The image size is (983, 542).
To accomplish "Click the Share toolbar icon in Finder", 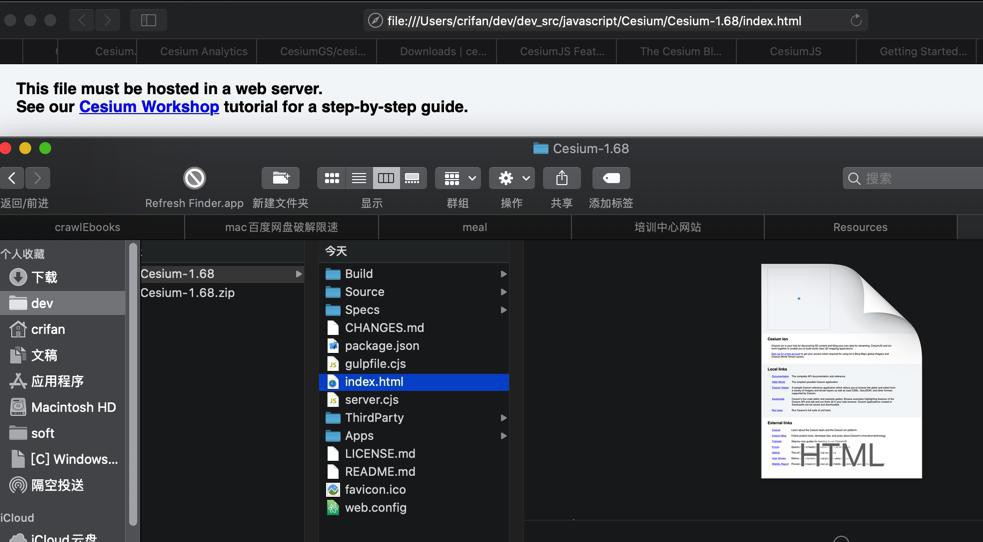I will pos(561,178).
